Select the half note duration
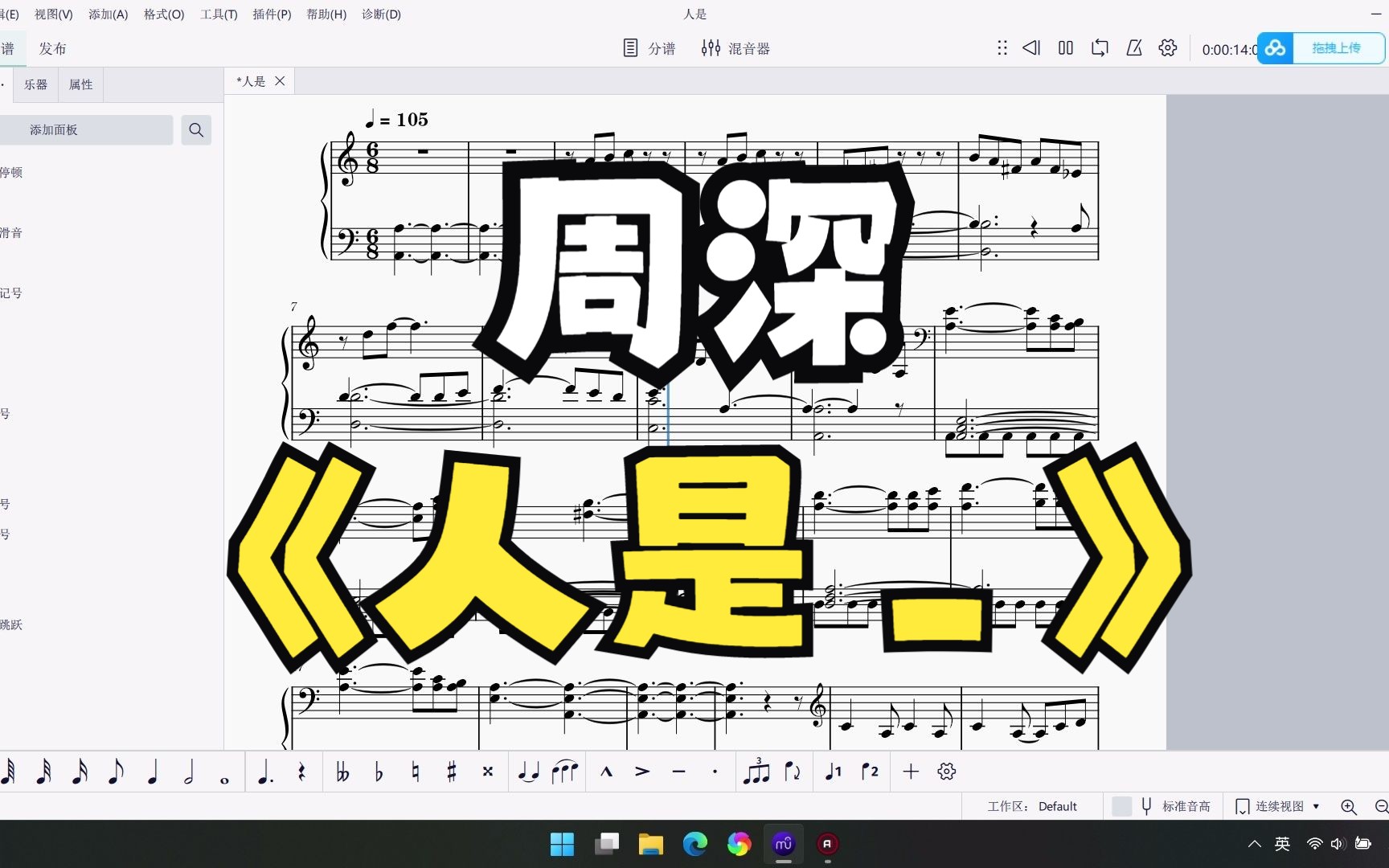This screenshot has height=868, width=1389. click(189, 772)
